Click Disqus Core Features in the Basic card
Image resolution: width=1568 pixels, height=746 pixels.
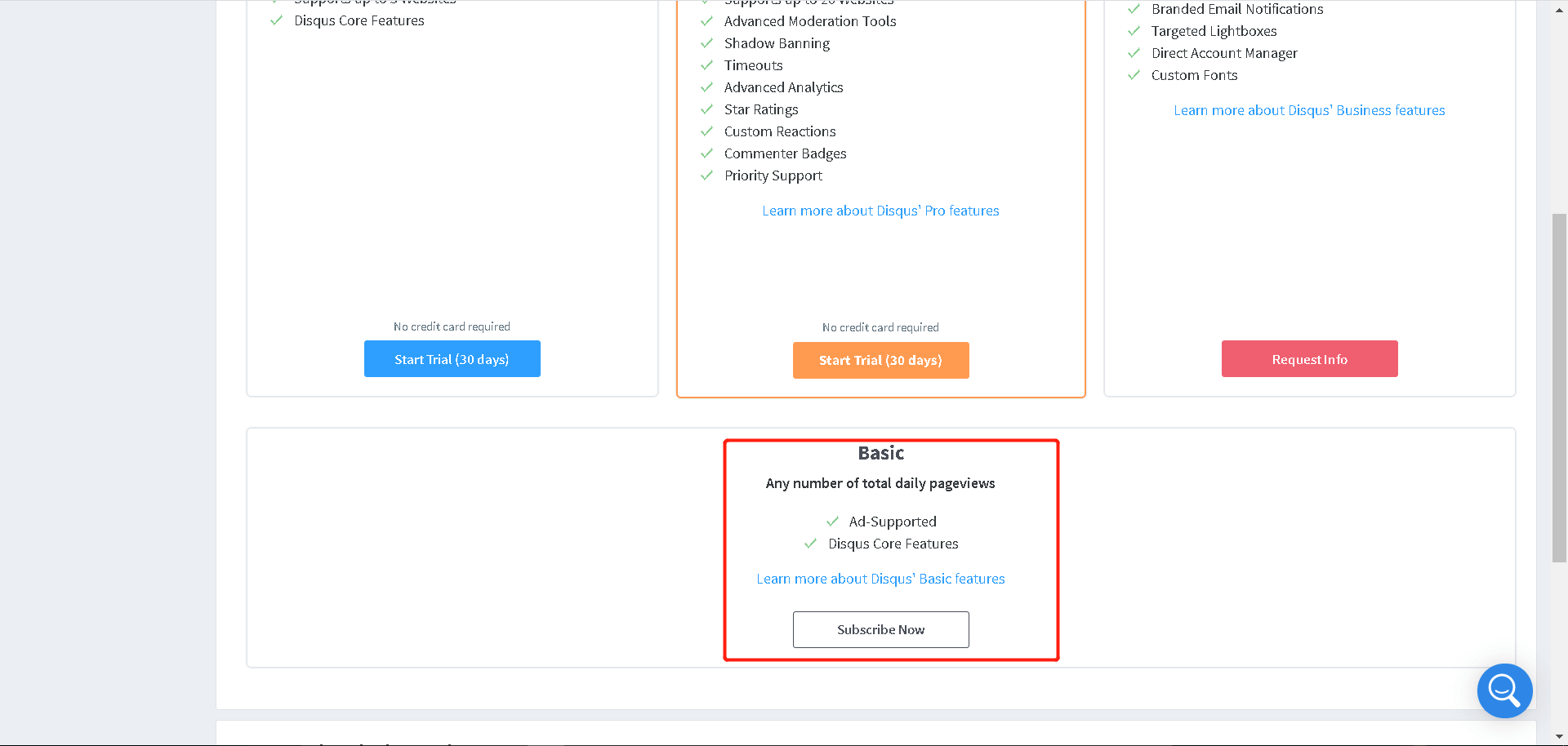(x=893, y=544)
